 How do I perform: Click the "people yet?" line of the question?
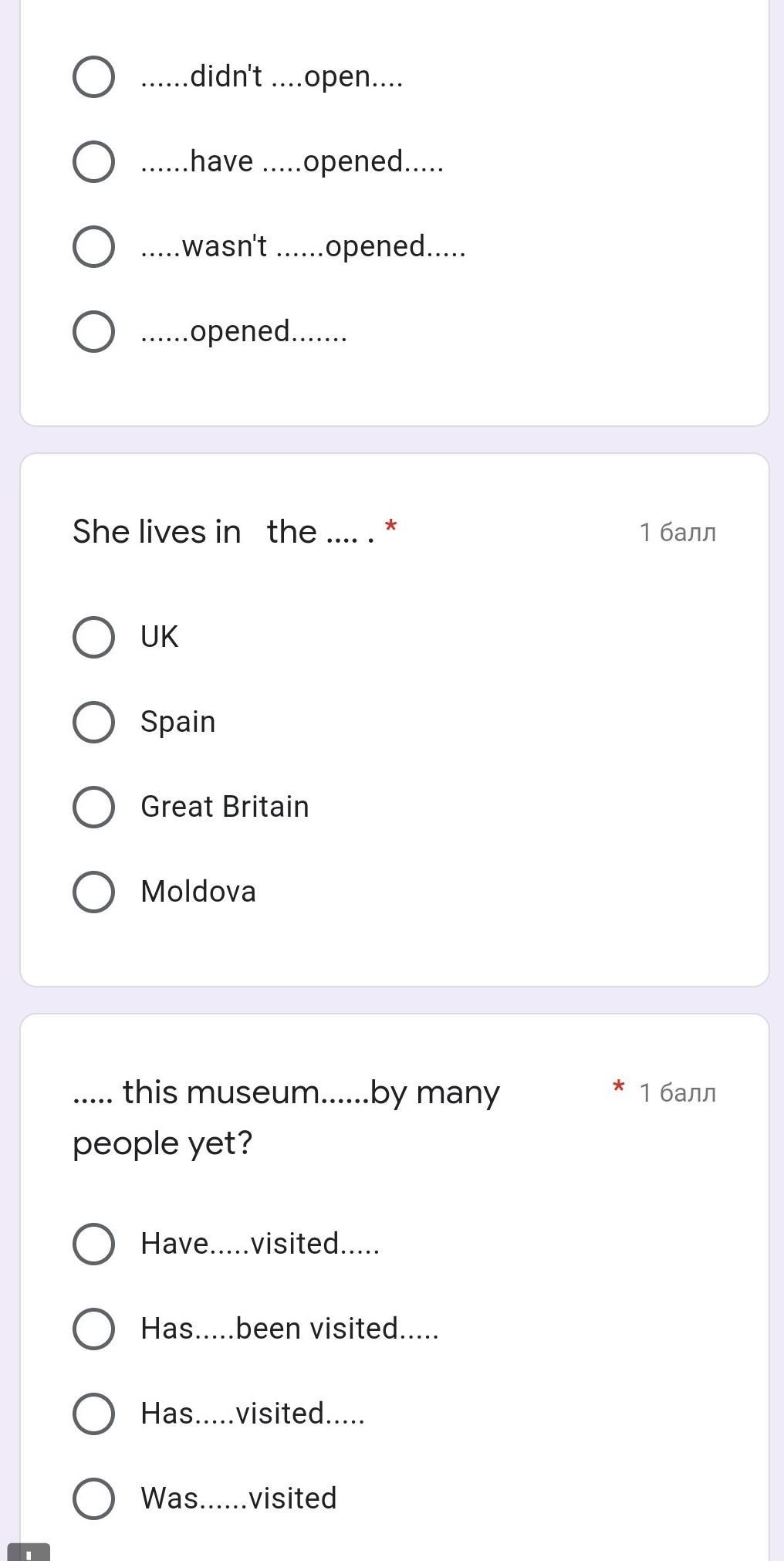click(x=163, y=1143)
